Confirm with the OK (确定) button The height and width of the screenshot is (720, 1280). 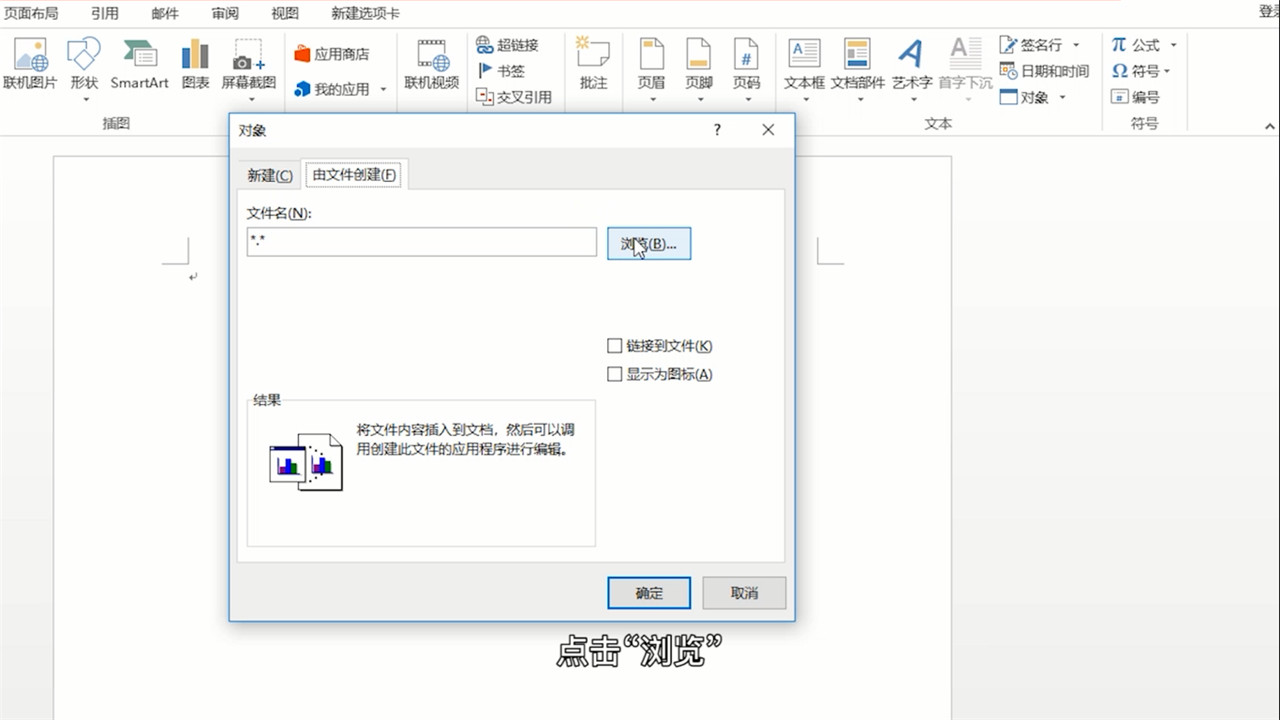point(649,593)
